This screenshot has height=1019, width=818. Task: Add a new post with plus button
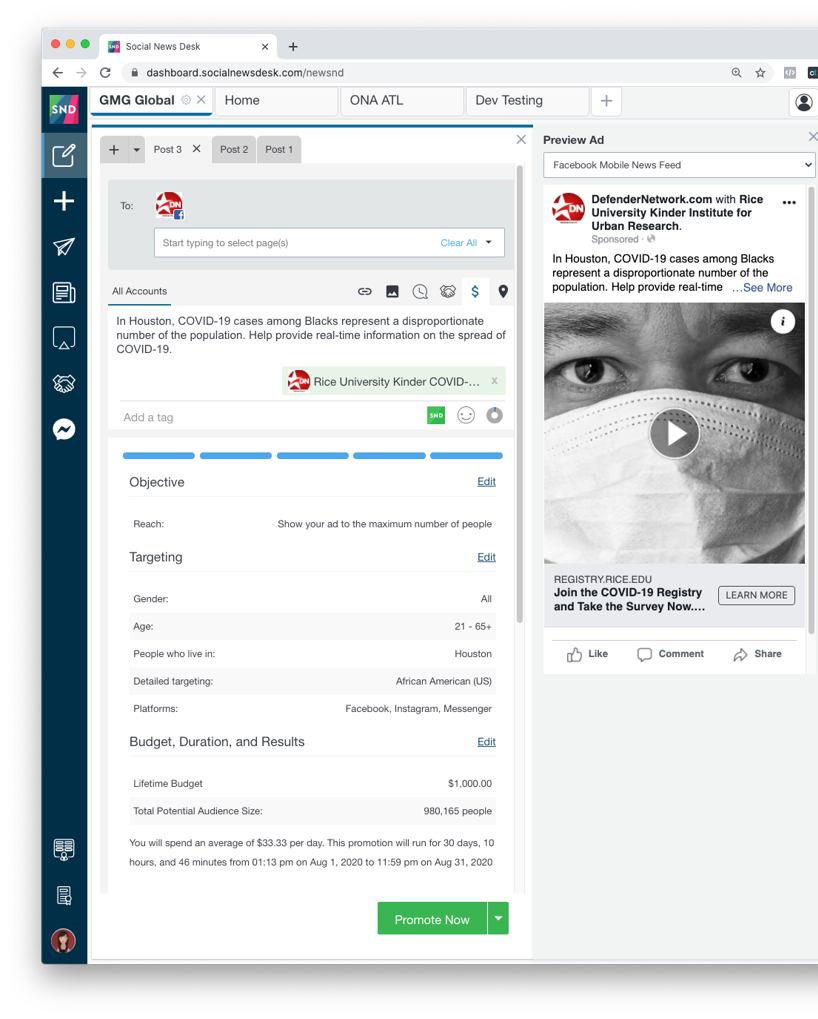[x=114, y=149]
